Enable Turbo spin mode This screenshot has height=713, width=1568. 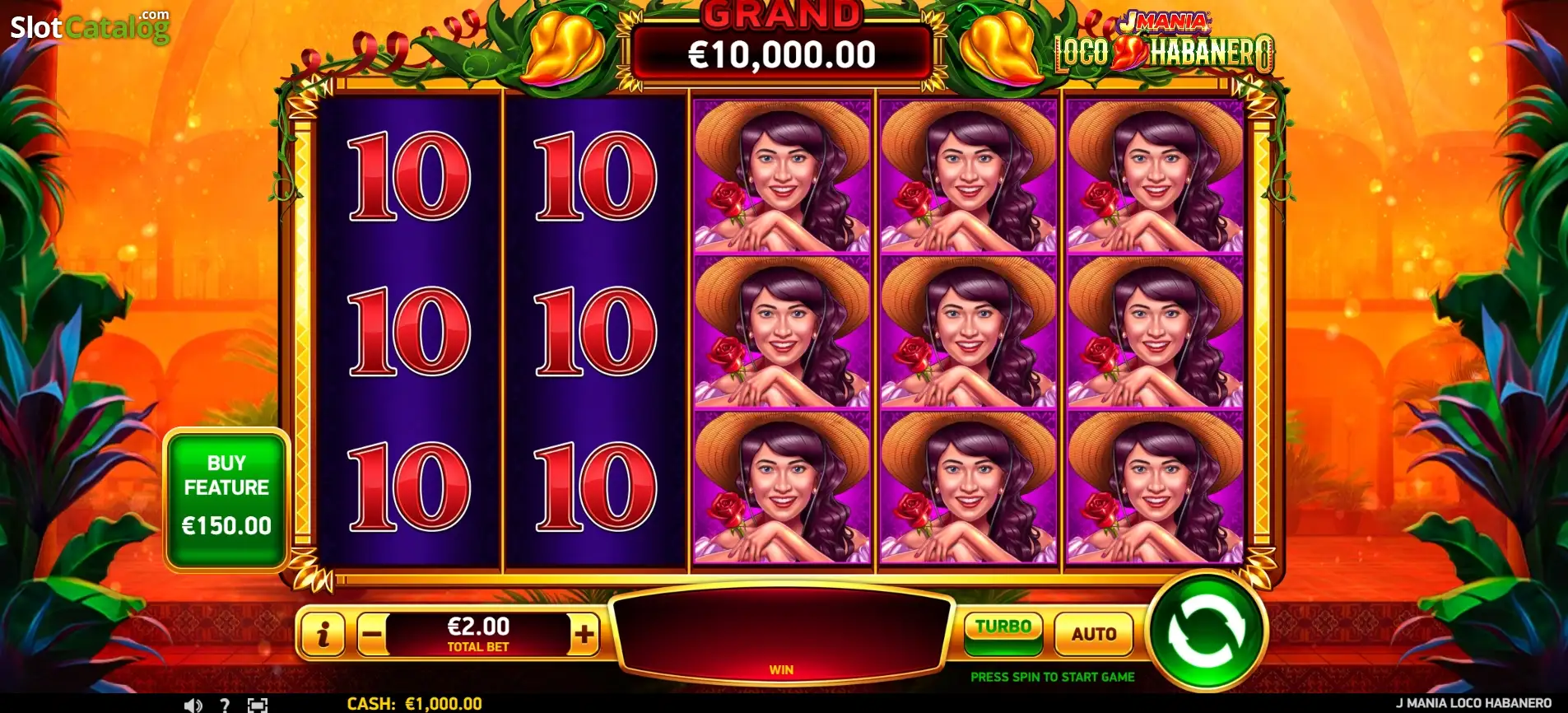click(x=1003, y=633)
